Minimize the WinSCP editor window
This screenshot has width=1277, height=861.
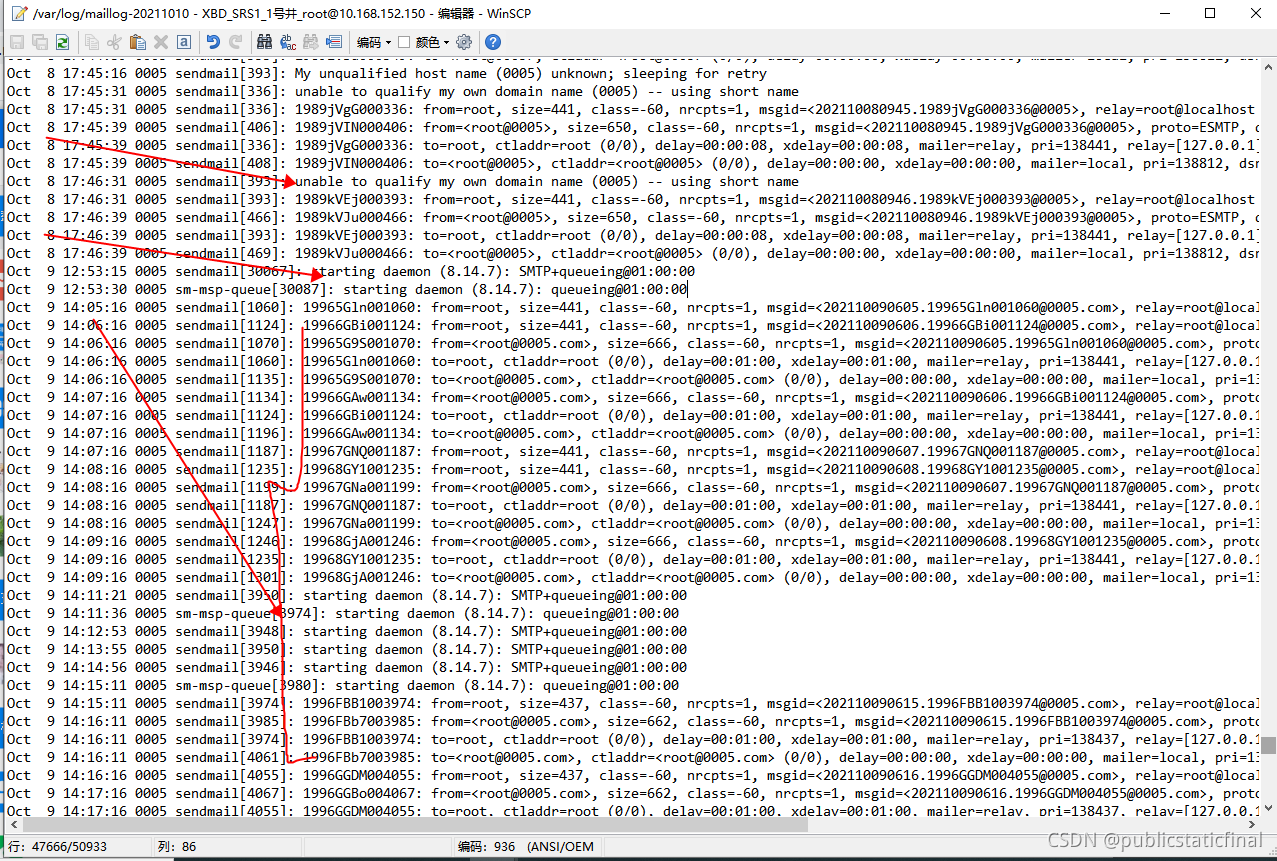point(1164,14)
